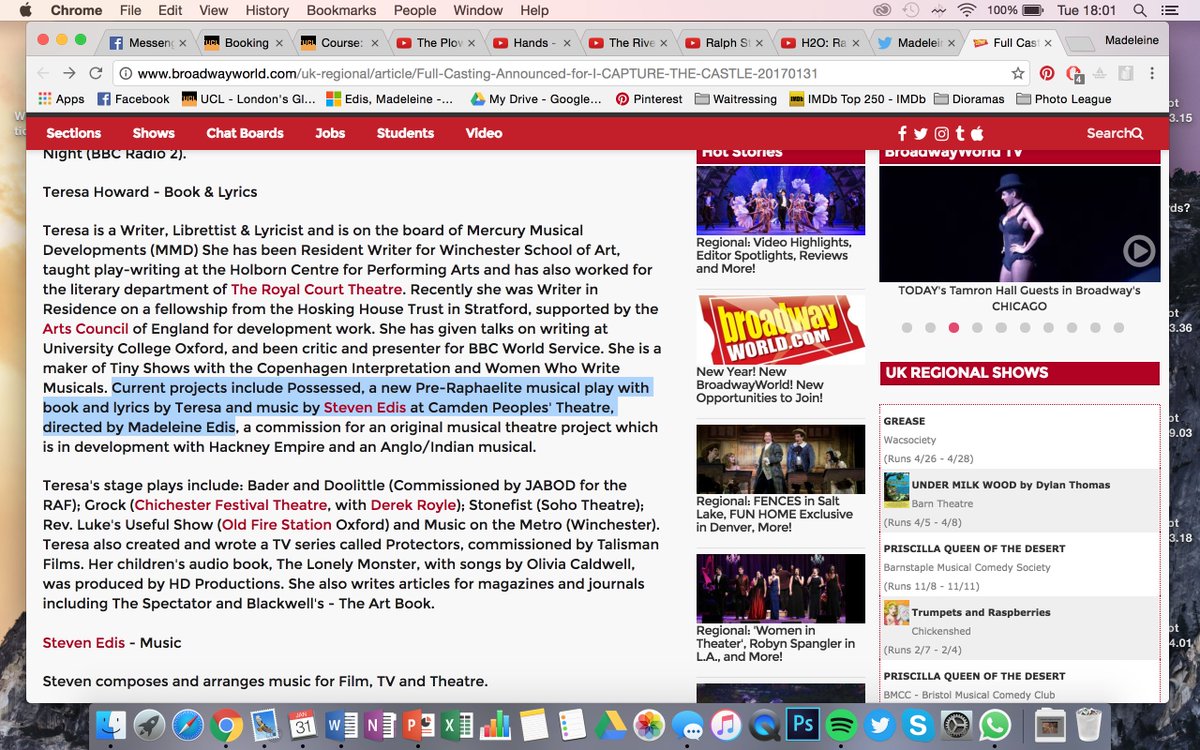Open the Wi-Fi status menu
This screenshot has height=750, width=1200.
click(x=967, y=10)
